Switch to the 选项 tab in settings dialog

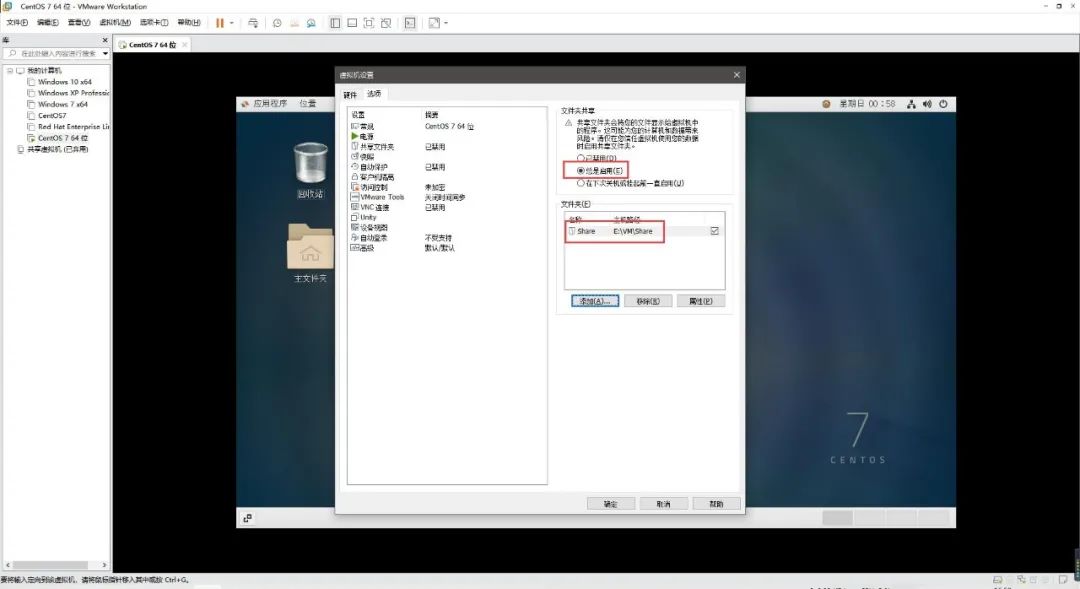(374, 94)
